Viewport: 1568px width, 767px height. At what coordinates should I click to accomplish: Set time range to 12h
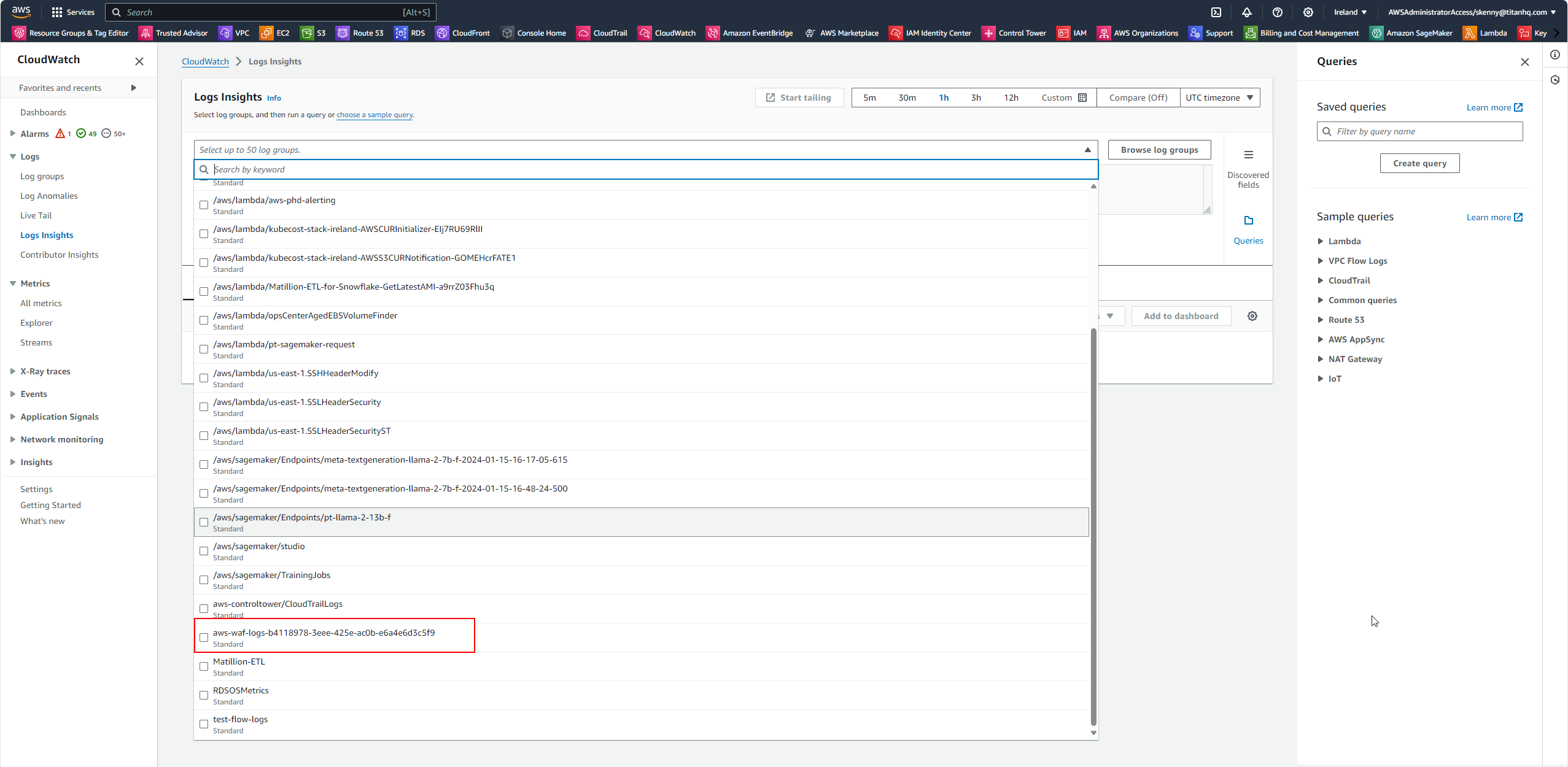point(1011,98)
